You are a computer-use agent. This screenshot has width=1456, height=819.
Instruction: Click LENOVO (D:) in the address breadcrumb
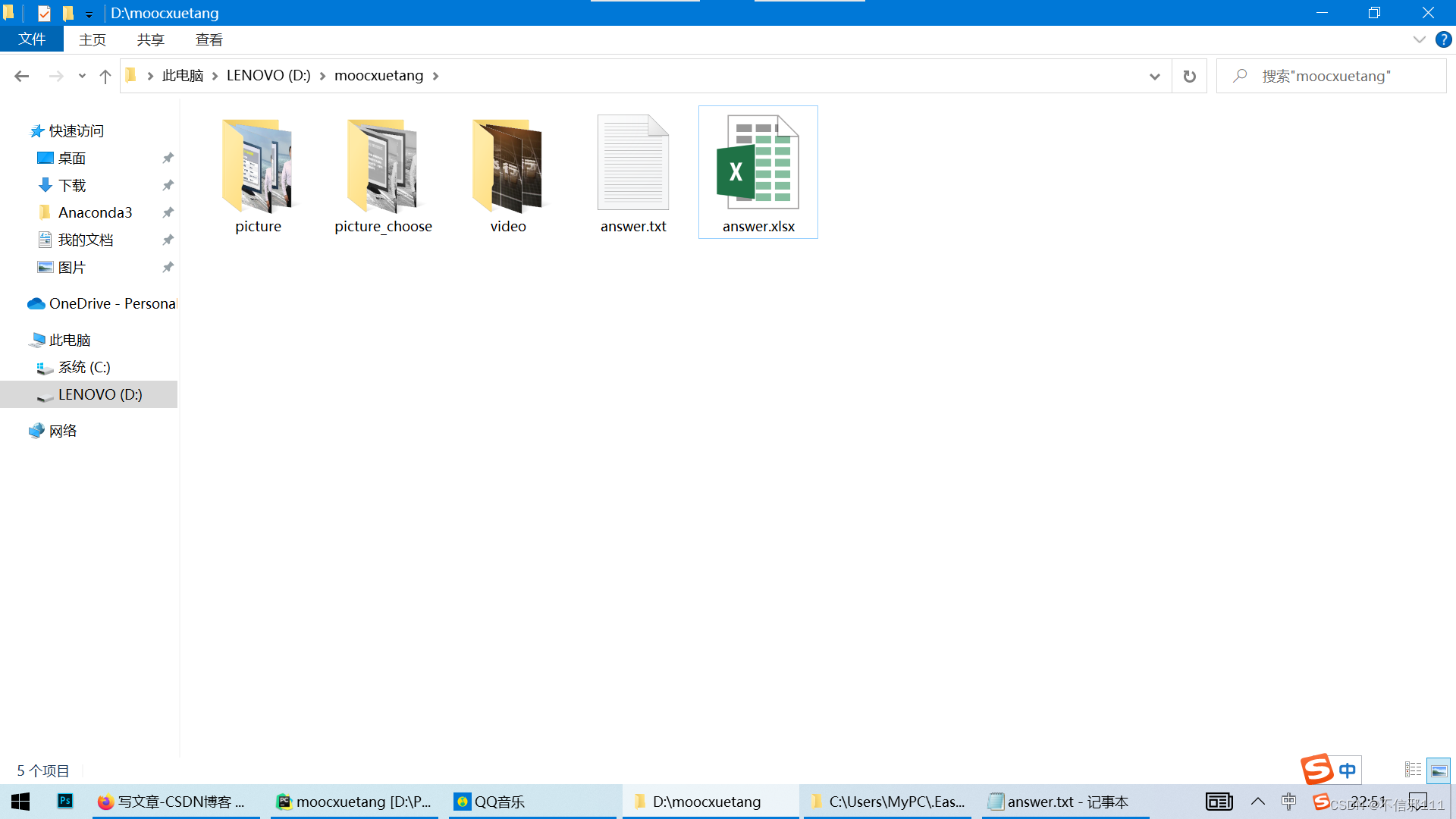(x=268, y=76)
